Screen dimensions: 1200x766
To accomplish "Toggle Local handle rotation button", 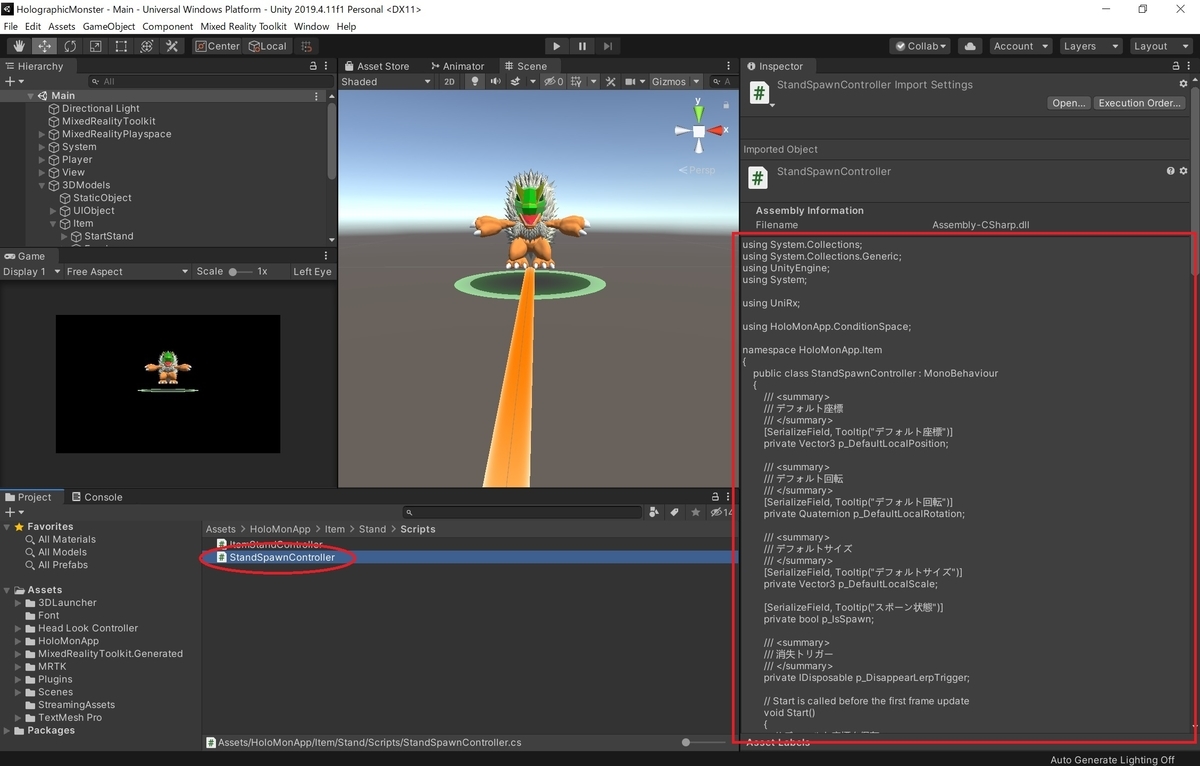I will point(266,46).
